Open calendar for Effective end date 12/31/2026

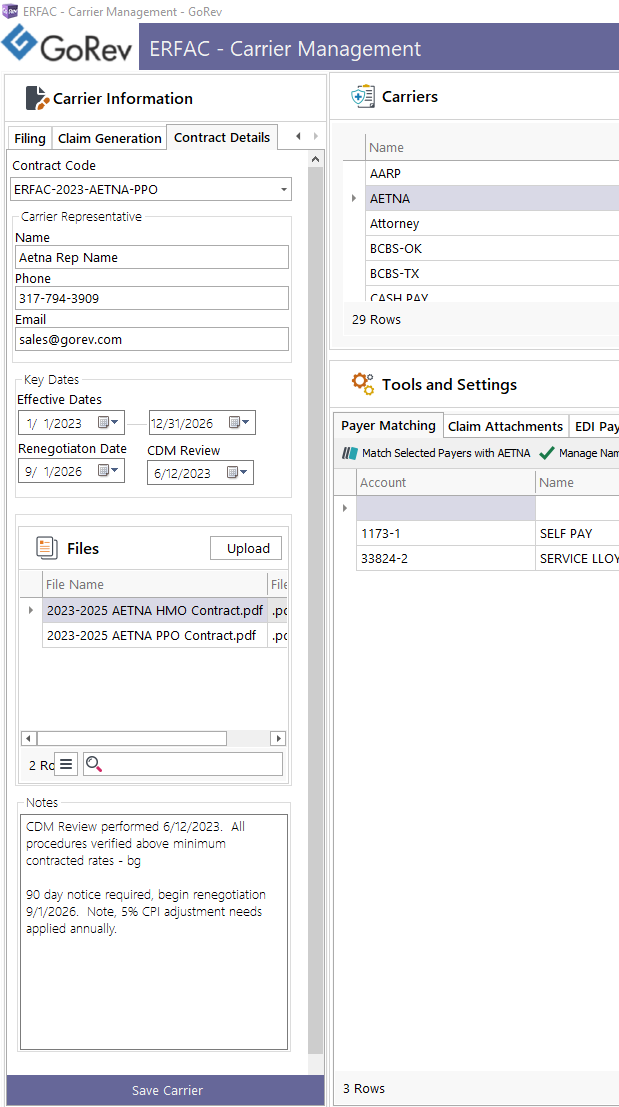[239, 423]
